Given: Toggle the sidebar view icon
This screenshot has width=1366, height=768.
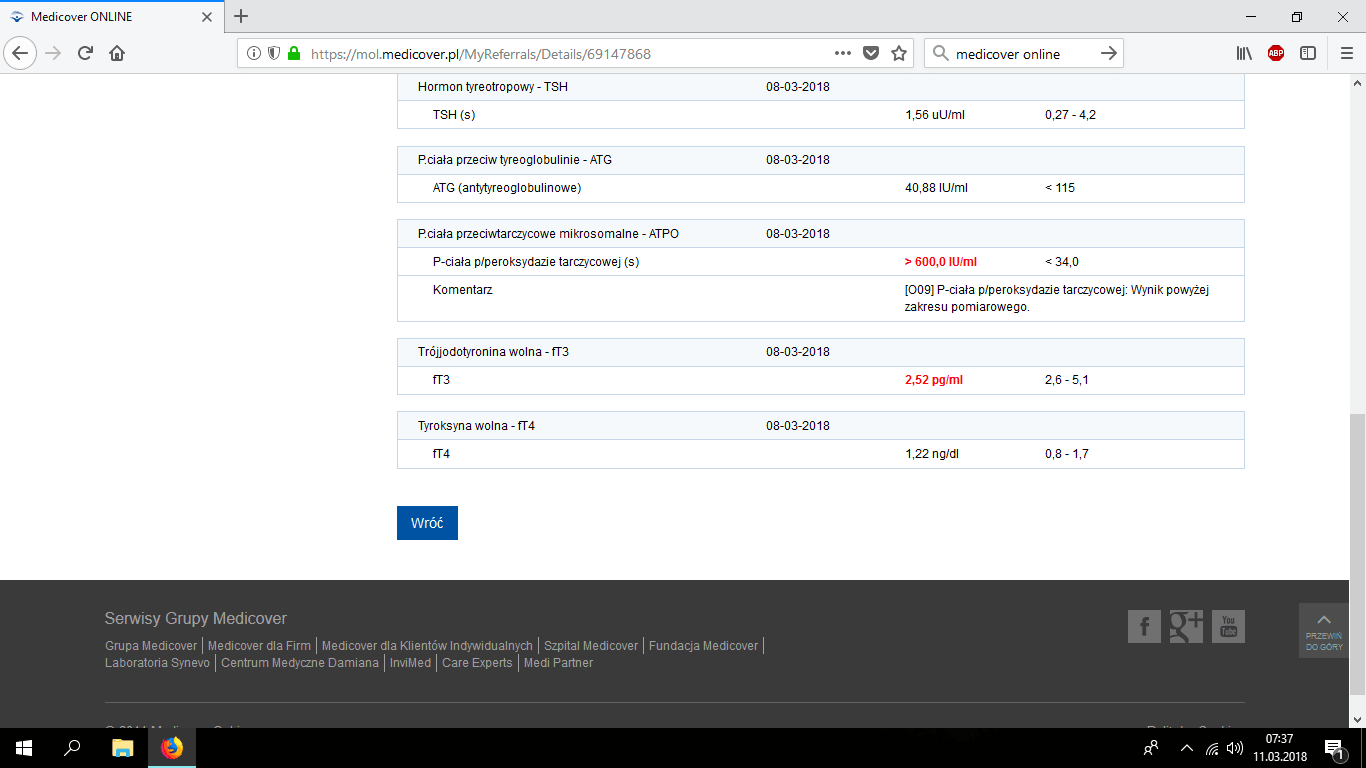Looking at the screenshot, I should click(1308, 54).
